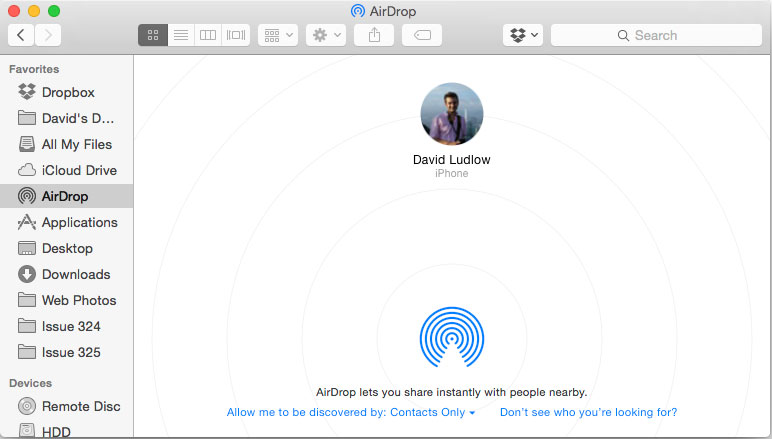Click David Ludlow's AirDrop avatar
The image size is (772, 439).
coord(451,114)
